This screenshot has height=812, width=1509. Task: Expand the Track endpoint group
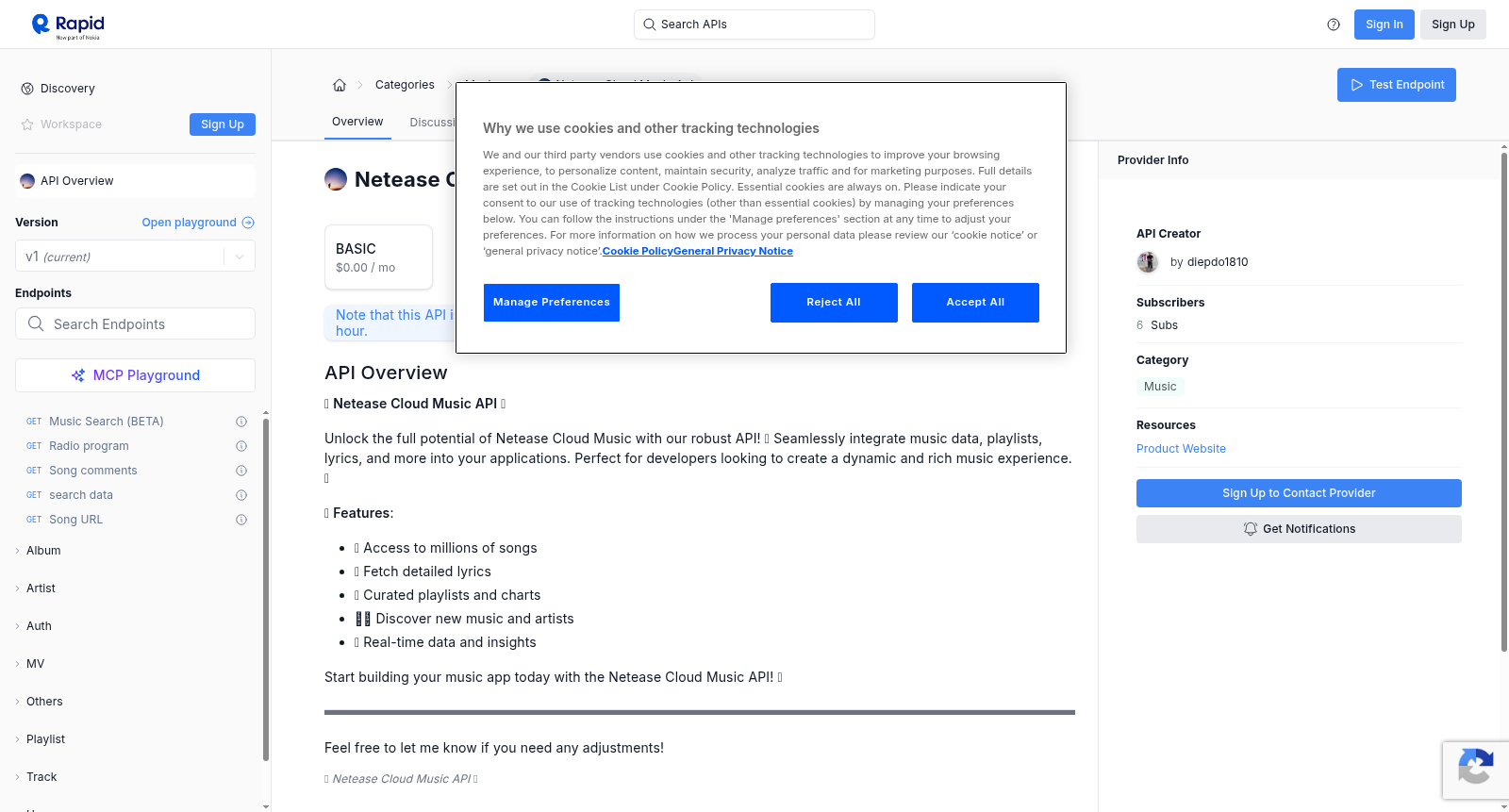coord(41,777)
